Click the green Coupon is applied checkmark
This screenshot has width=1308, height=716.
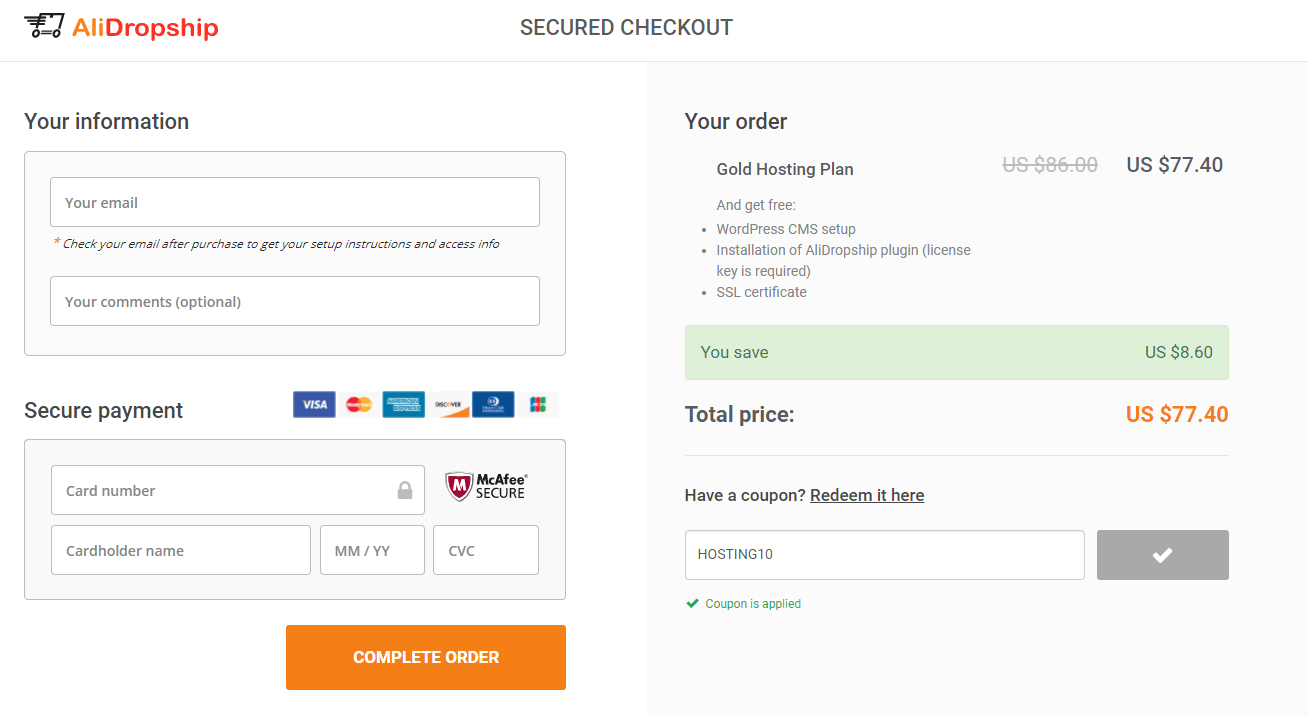coord(692,603)
